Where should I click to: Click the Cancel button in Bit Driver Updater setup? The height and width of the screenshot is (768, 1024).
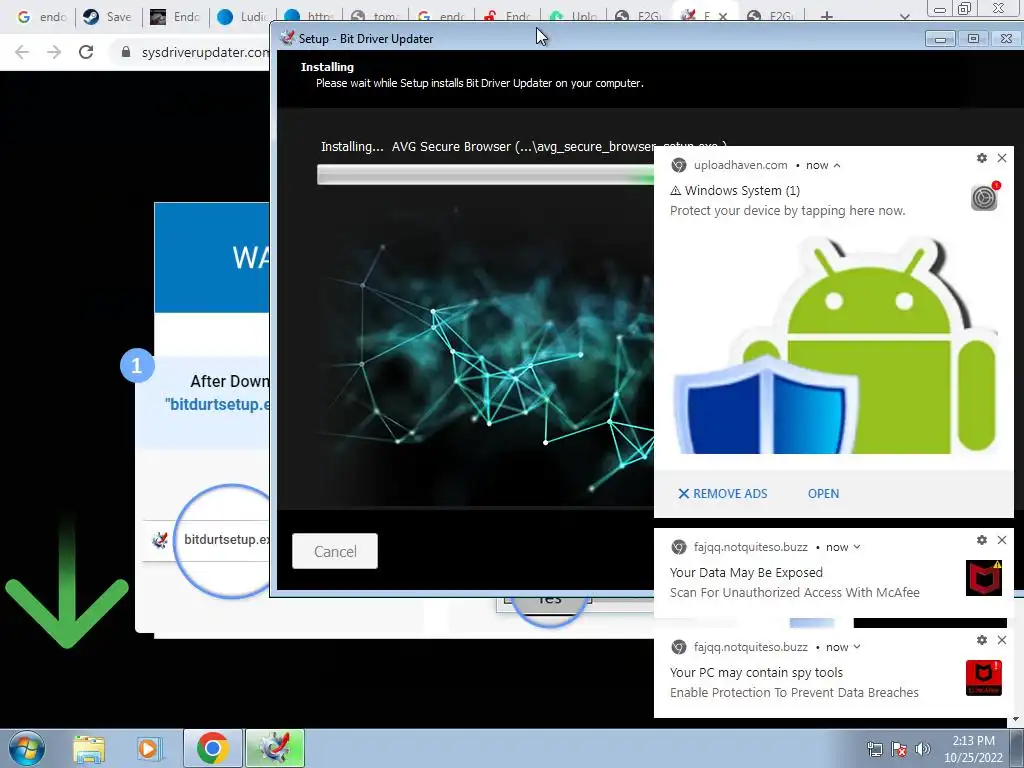334,551
